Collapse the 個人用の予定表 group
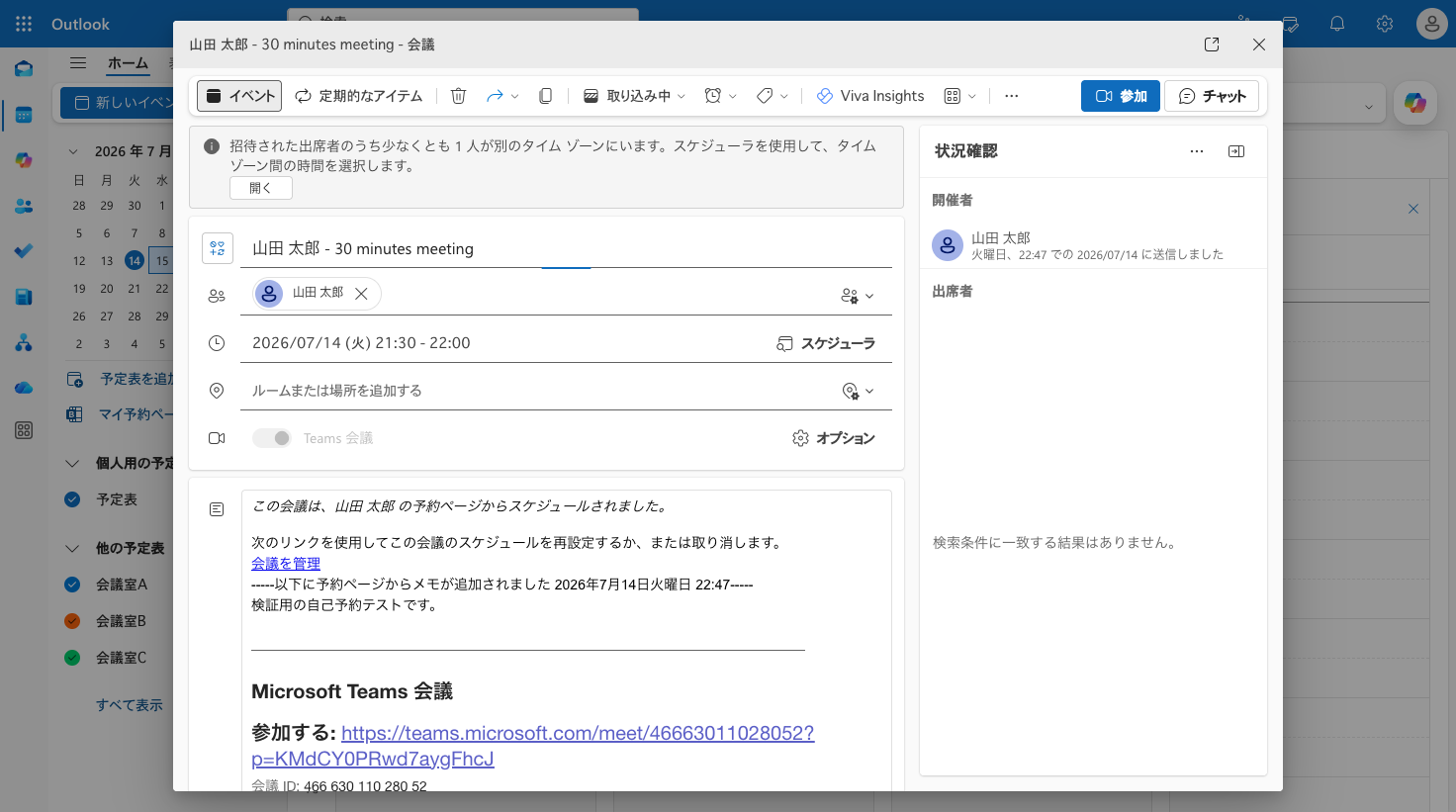 coord(72,463)
